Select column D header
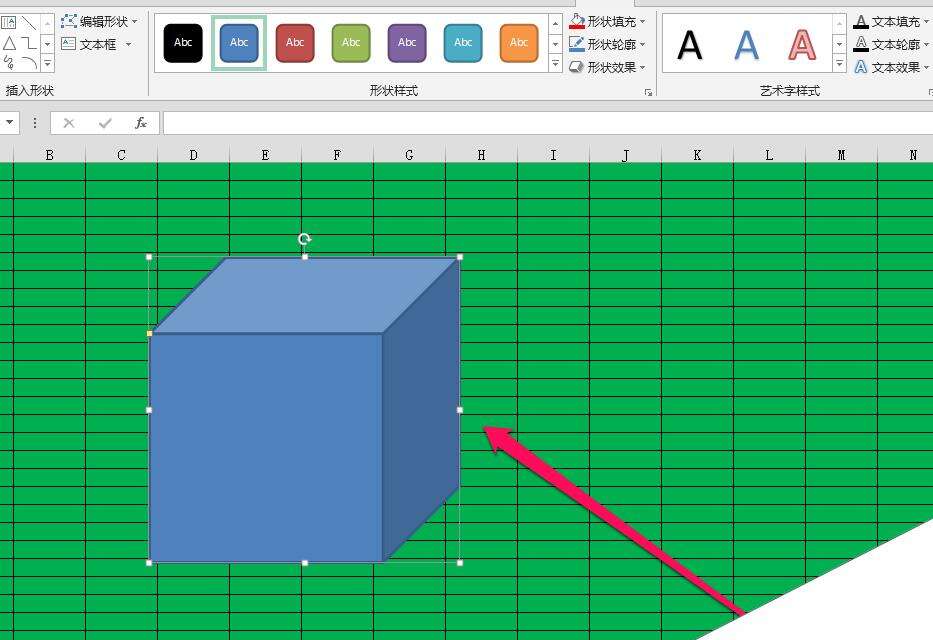933x640 pixels. point(193,155)
